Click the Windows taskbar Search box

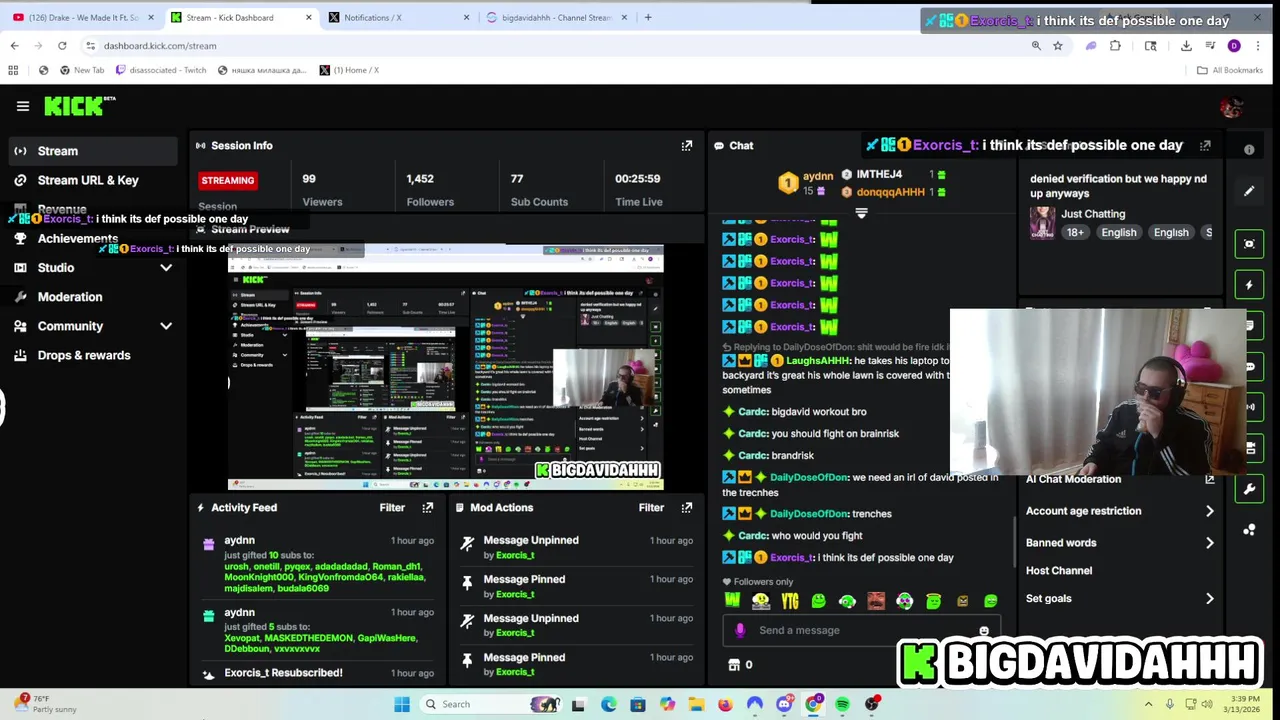point(491,704)
